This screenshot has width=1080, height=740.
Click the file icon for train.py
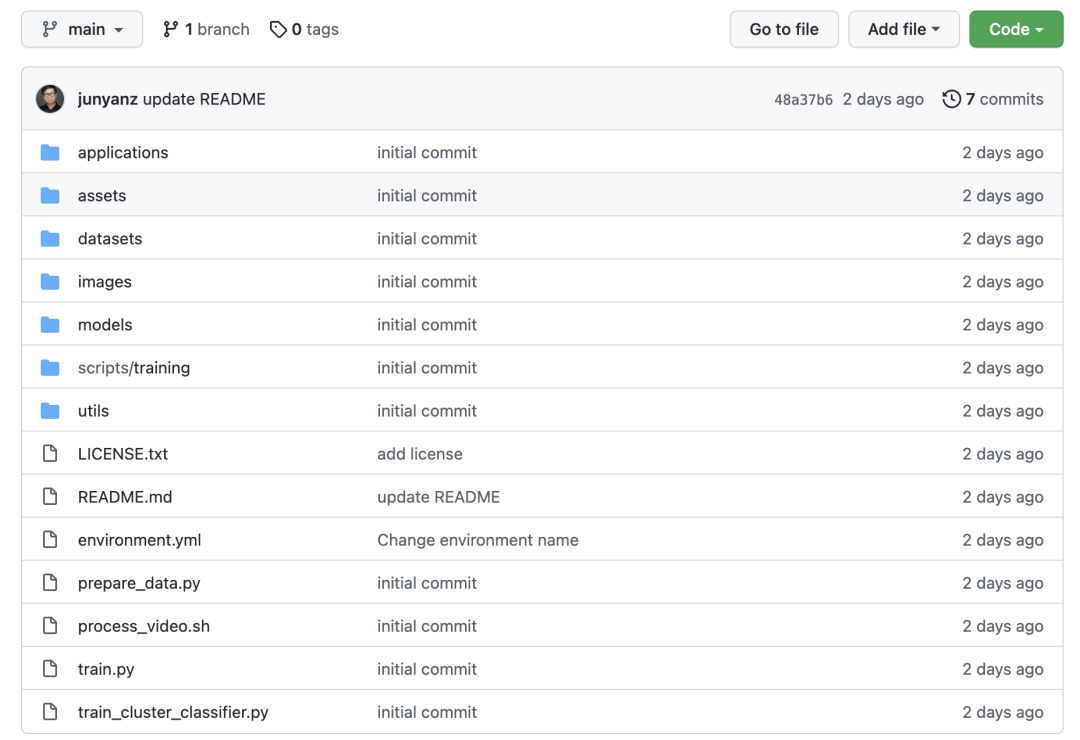pos(50,668)
